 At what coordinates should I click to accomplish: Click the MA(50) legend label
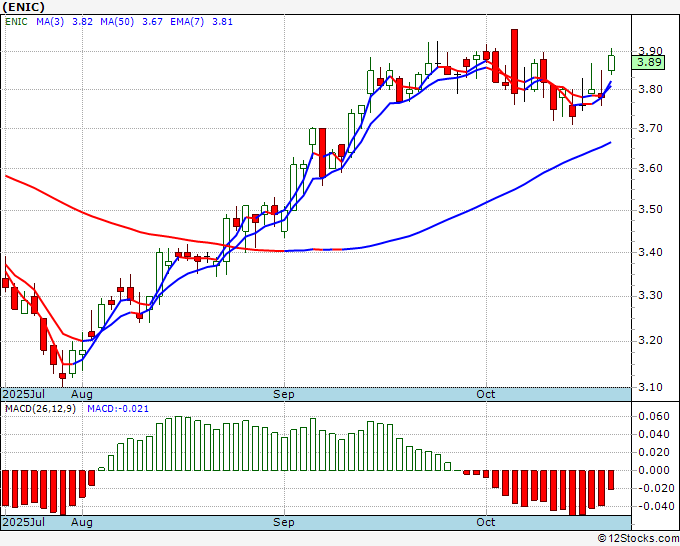(x=117, y=22)
